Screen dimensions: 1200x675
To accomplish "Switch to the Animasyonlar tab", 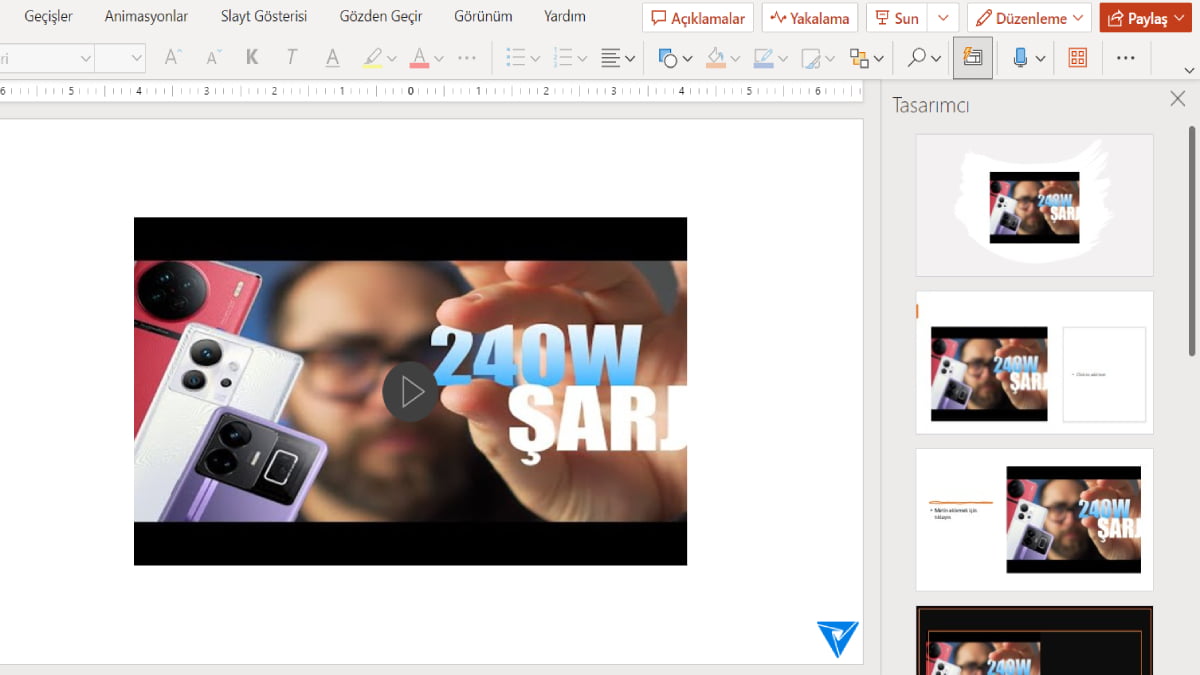I will [145, 16].
